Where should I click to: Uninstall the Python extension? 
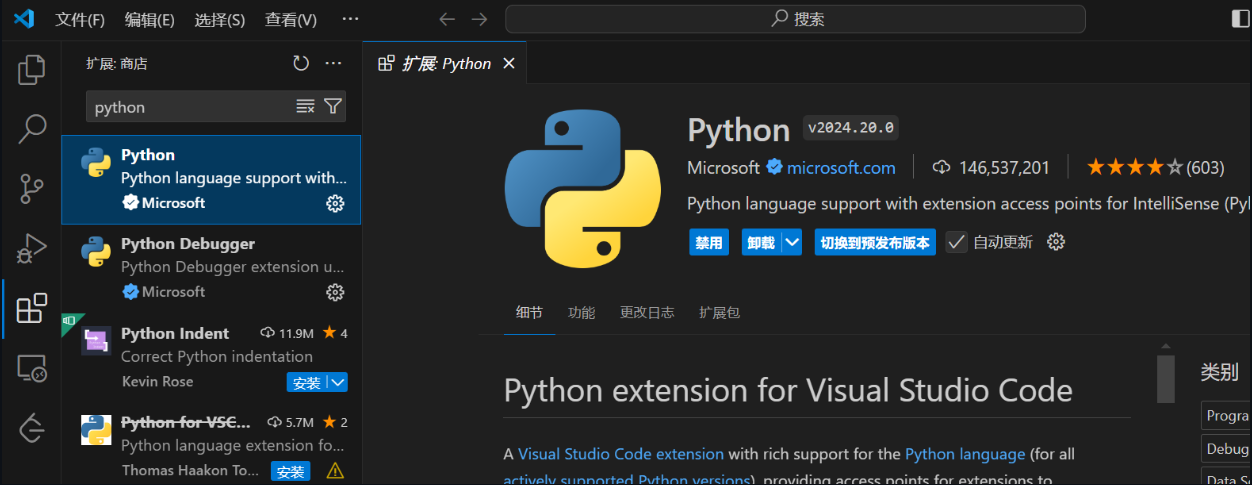tap(761, 242)
